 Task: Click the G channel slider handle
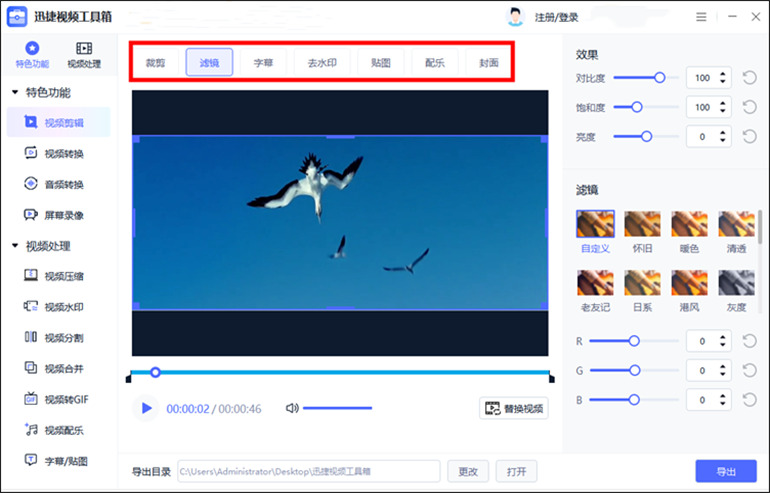[x=634, y=370]
